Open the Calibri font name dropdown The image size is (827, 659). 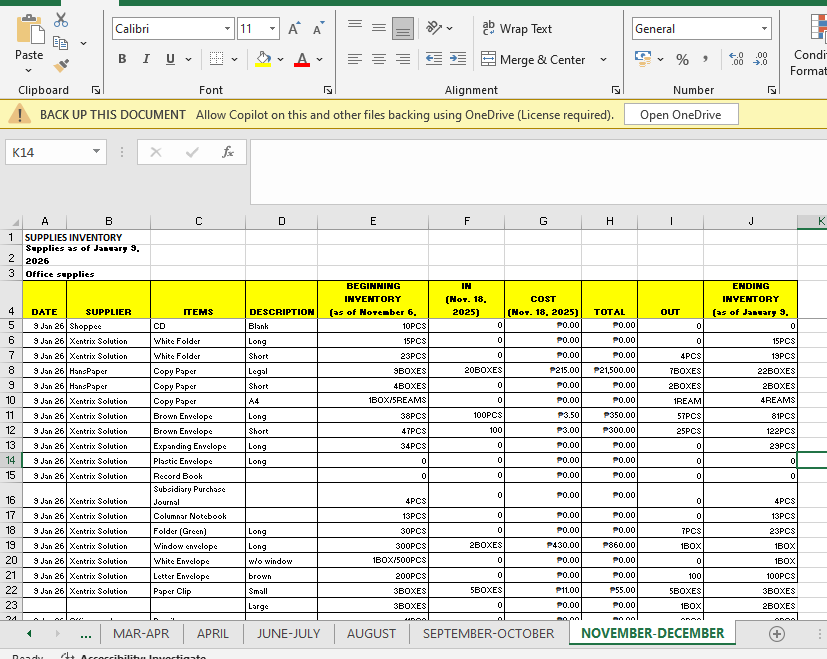(227, 29)
